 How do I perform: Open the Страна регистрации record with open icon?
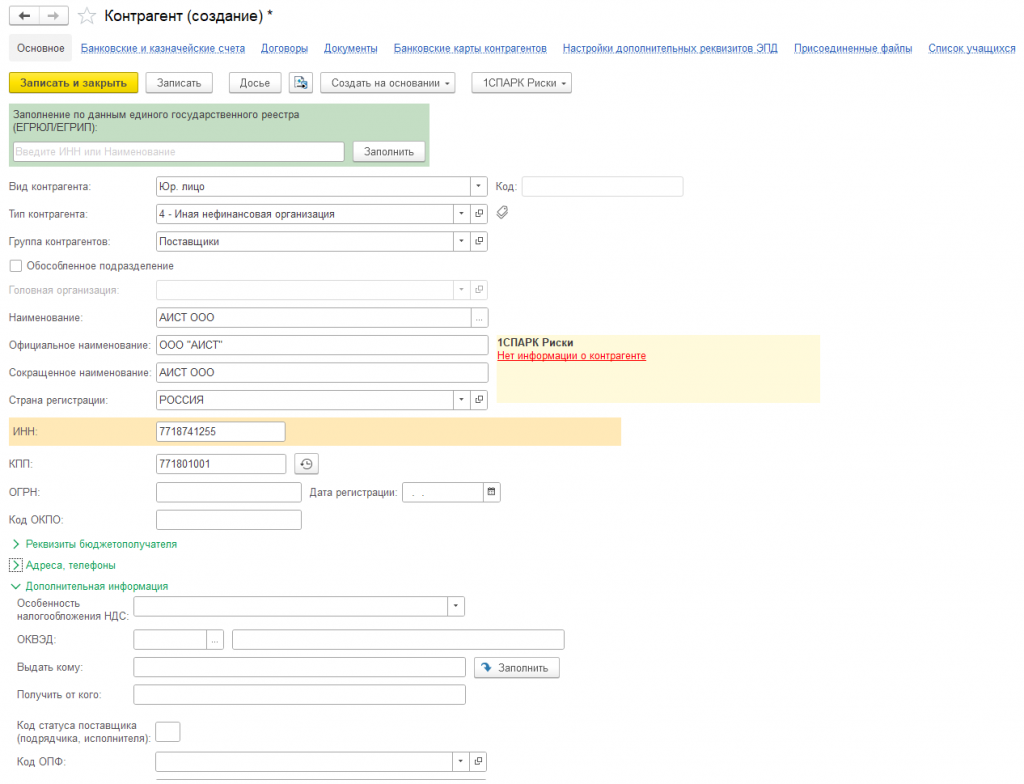click(x=479, y=399)
